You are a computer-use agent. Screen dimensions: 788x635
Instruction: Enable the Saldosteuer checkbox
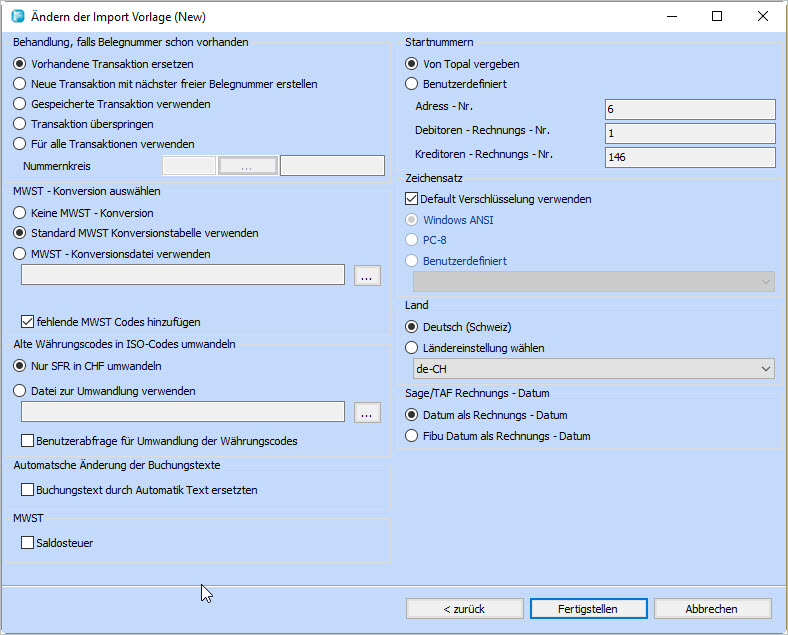pyautogui.click(x=28, y=542)
